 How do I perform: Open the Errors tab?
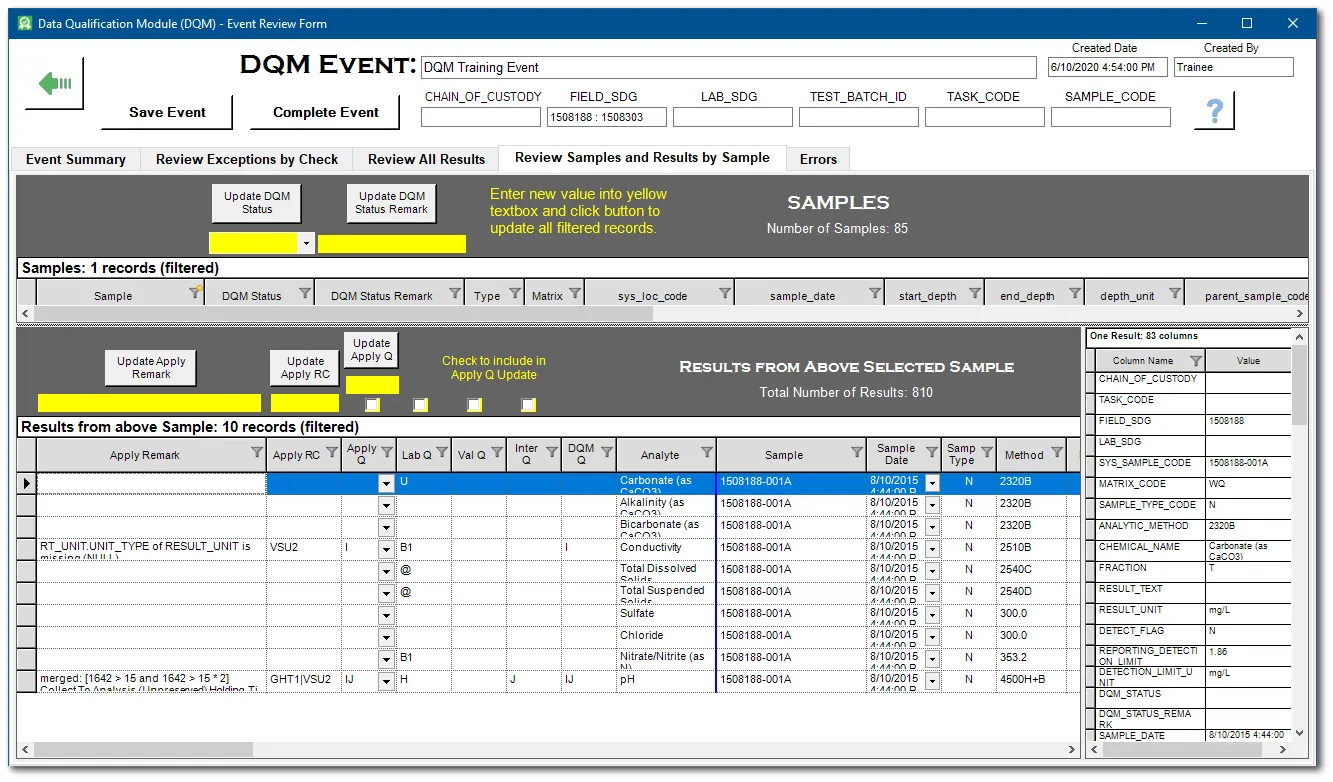818,159
